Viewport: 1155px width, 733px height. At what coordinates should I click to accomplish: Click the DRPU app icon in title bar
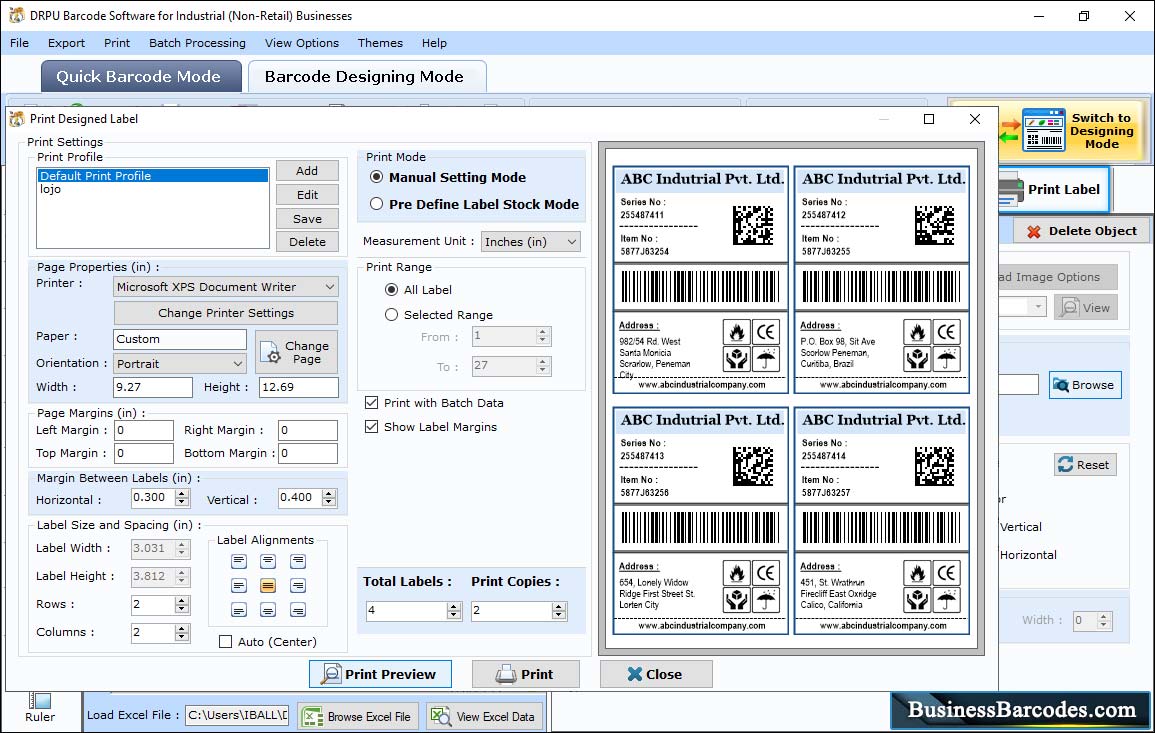tap(16, 15)
